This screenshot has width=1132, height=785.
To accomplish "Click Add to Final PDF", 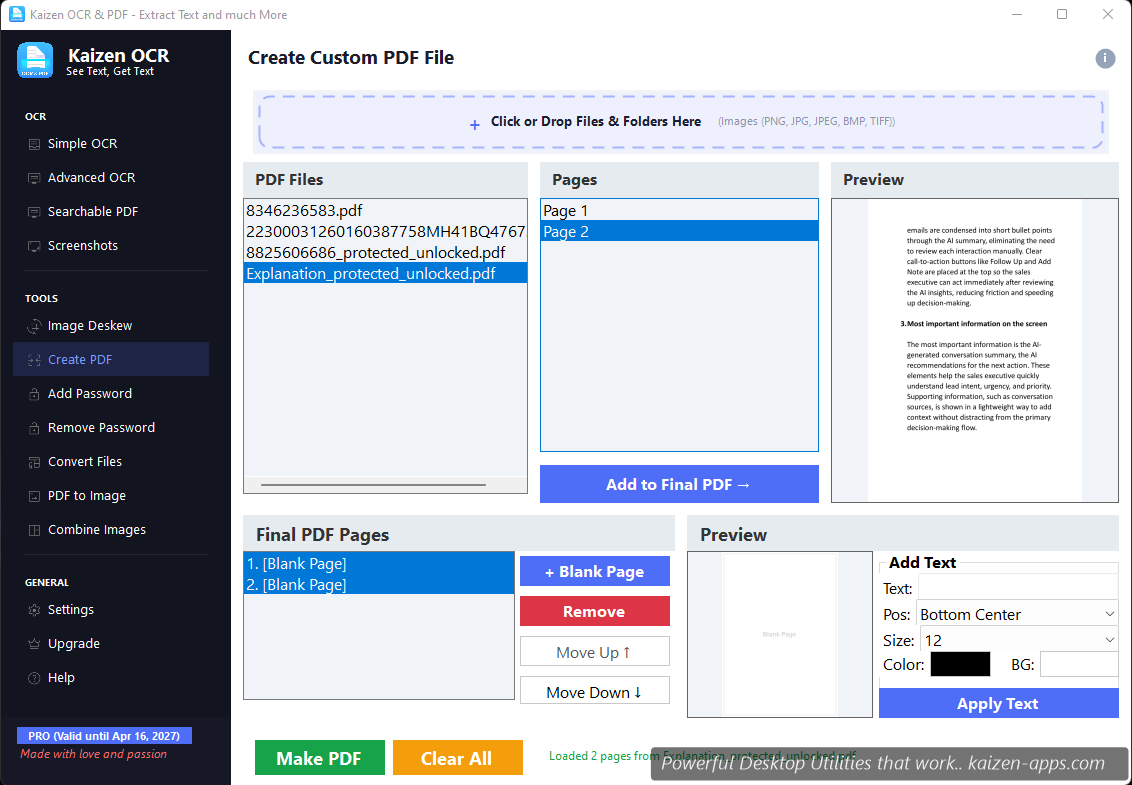I will point(679,484).
